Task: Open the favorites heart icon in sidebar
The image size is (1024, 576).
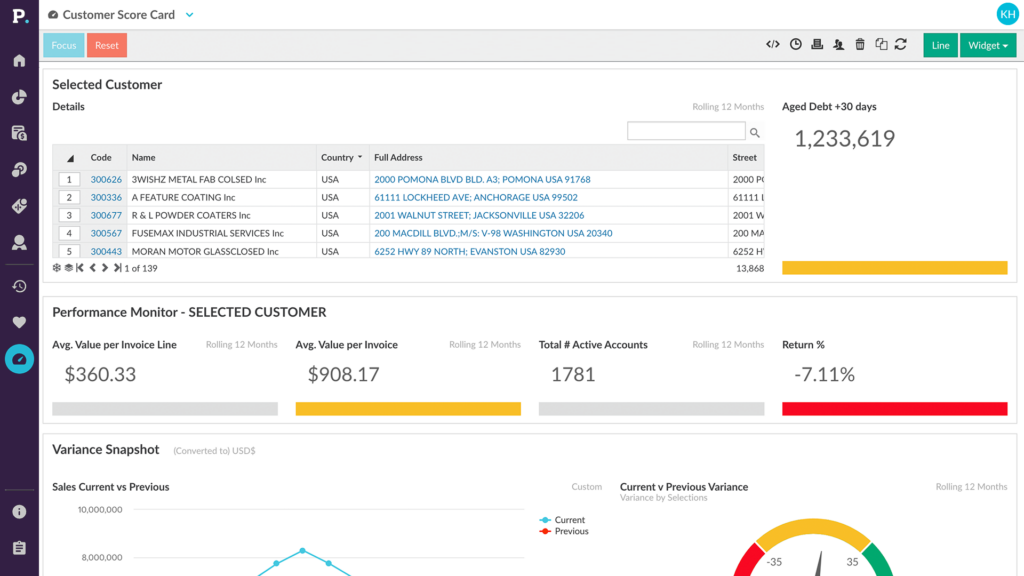Action: 19,322
